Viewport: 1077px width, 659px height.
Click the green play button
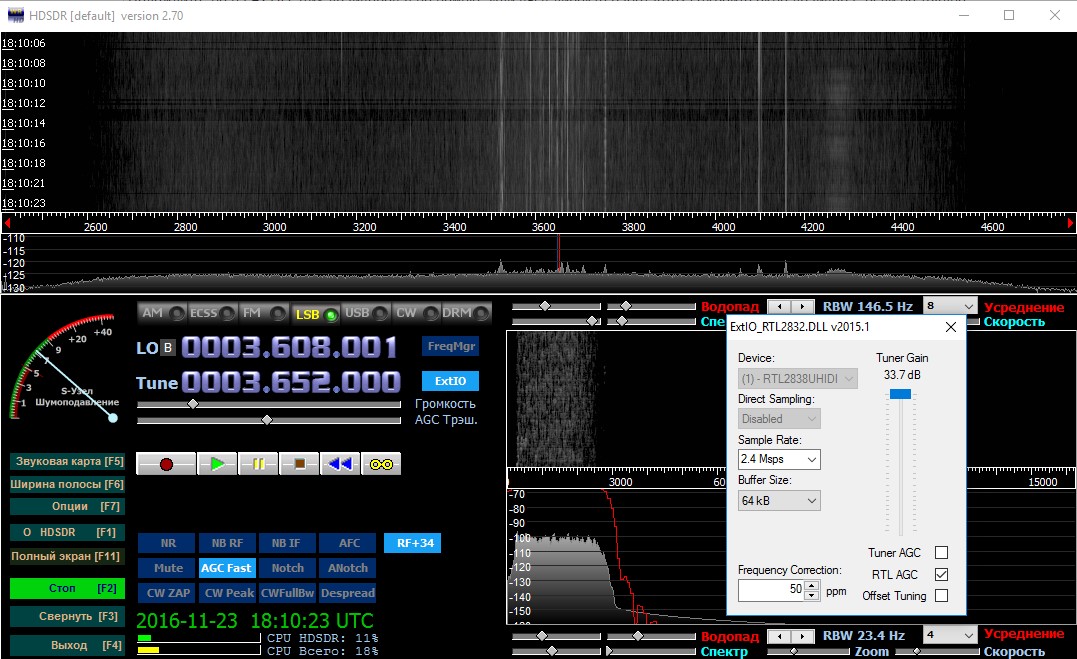(217, 464)
